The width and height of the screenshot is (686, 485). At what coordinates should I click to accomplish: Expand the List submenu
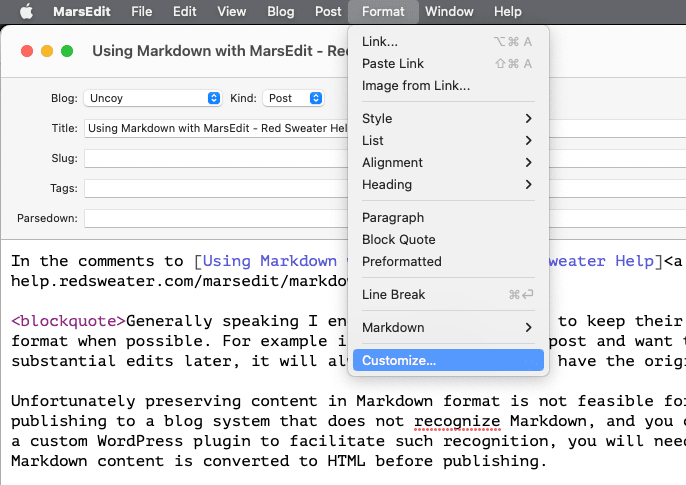[448, 141]
